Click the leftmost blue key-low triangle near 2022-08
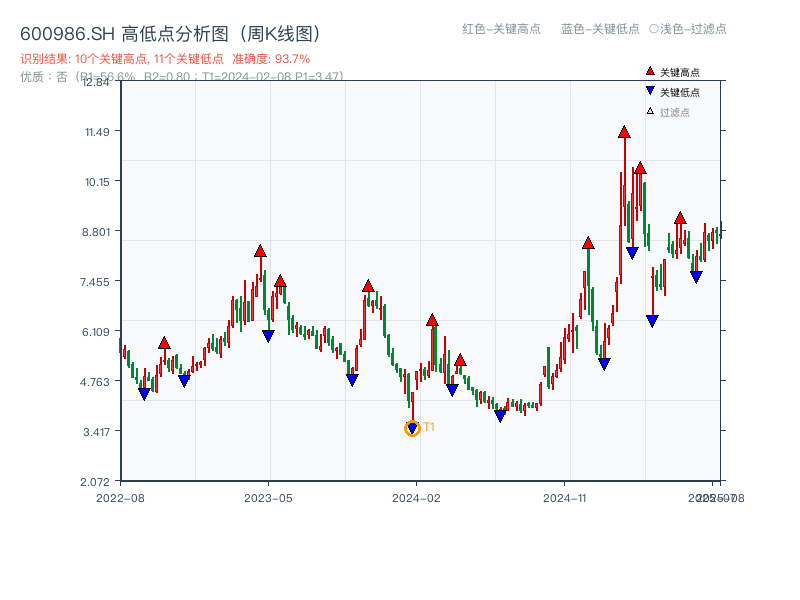Screen dimensions: 800x600 click(x=145, y=392)
